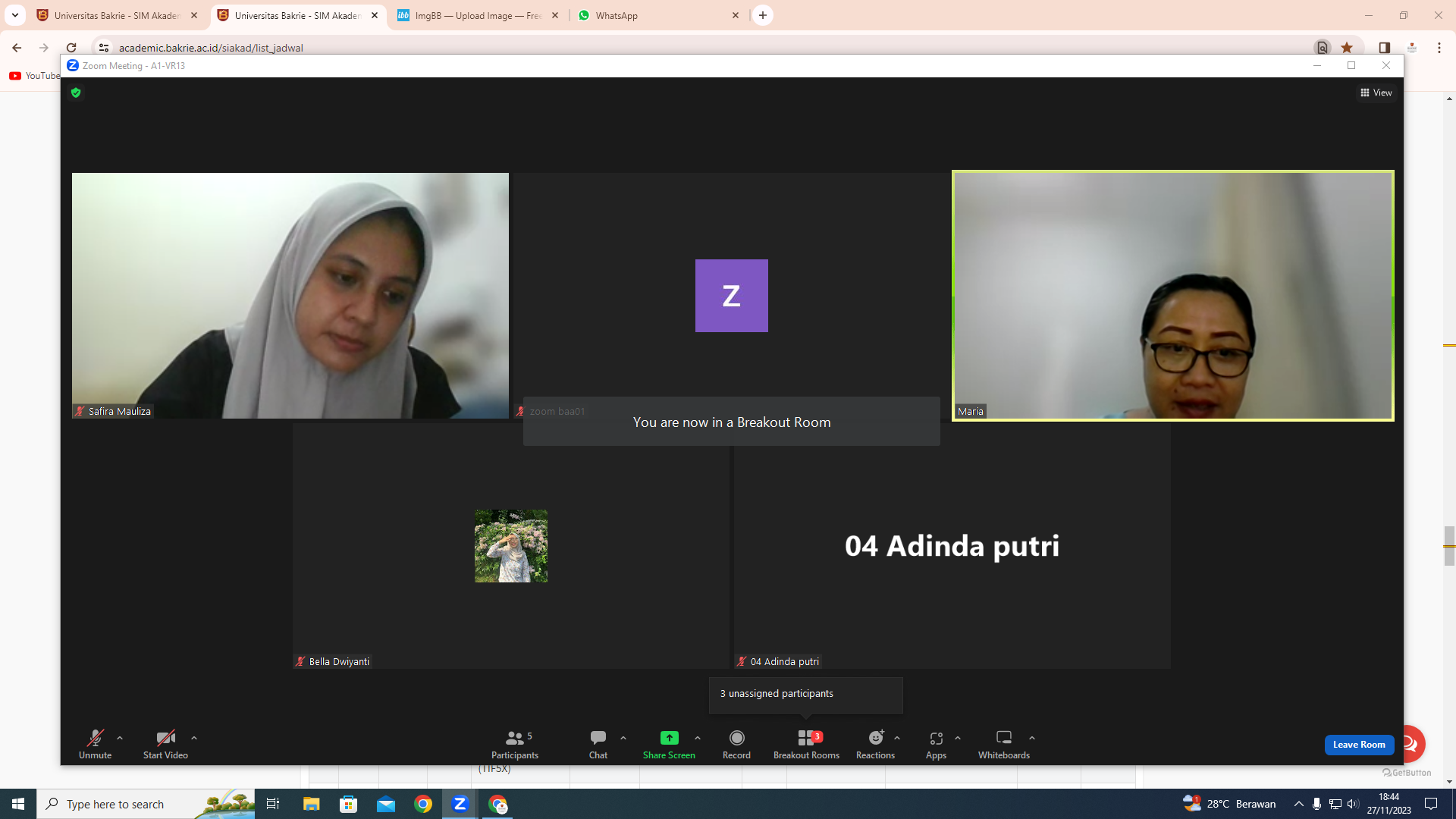Select Maria's highlighted video tile

click(x=1173, y=296)
